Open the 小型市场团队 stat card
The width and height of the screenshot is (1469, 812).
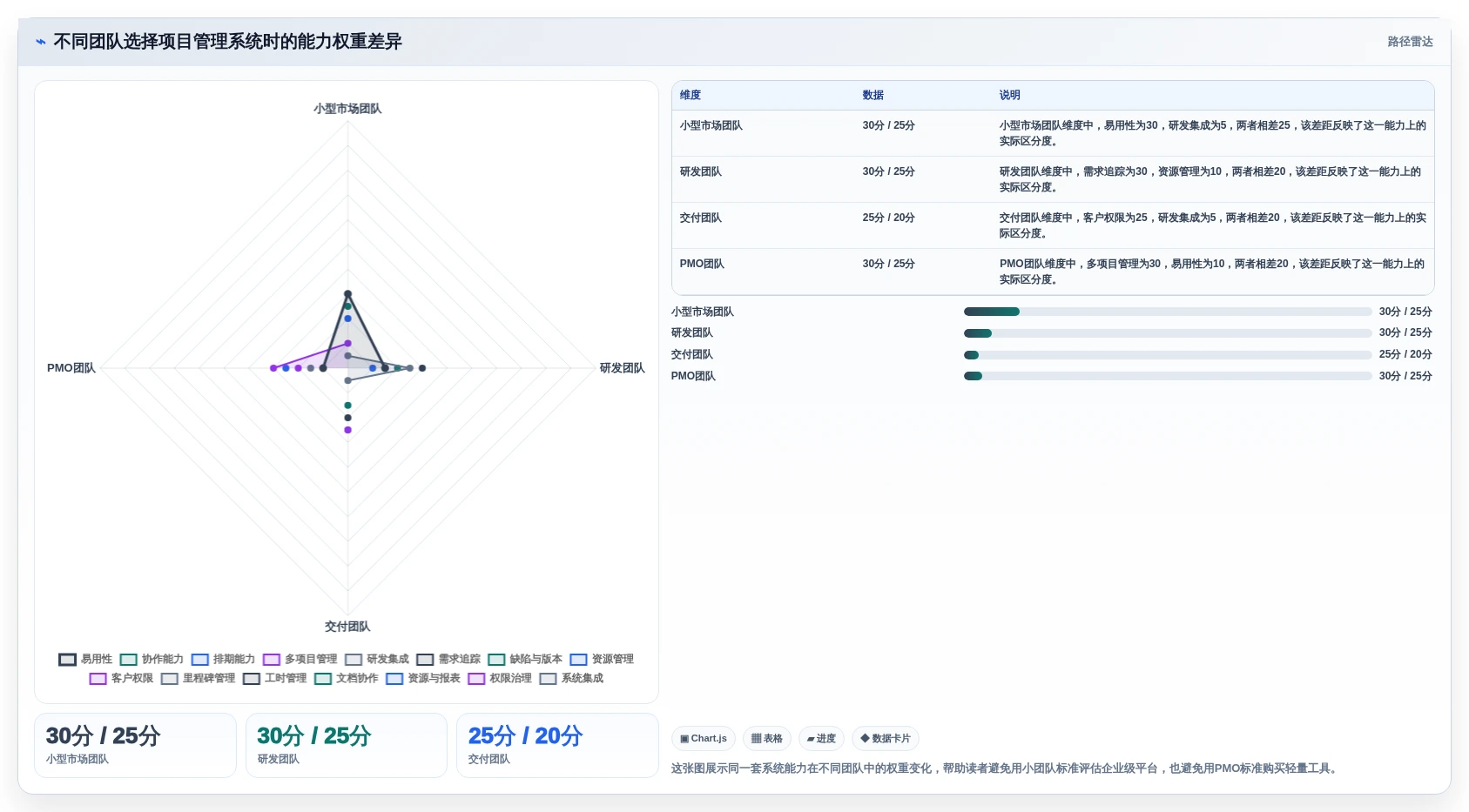tap(135, 745)
